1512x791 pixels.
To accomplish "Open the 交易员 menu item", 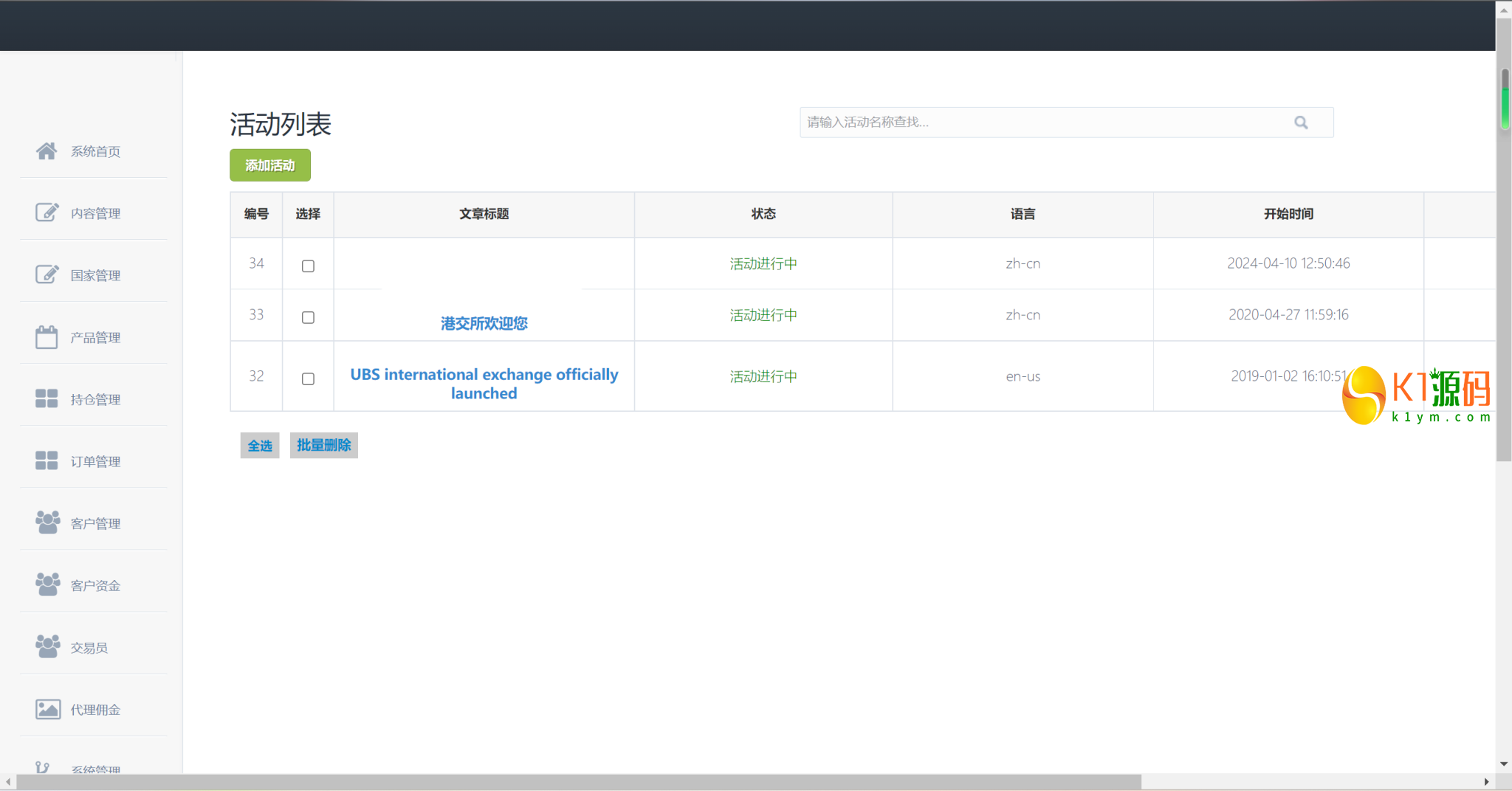I will 89,647.
